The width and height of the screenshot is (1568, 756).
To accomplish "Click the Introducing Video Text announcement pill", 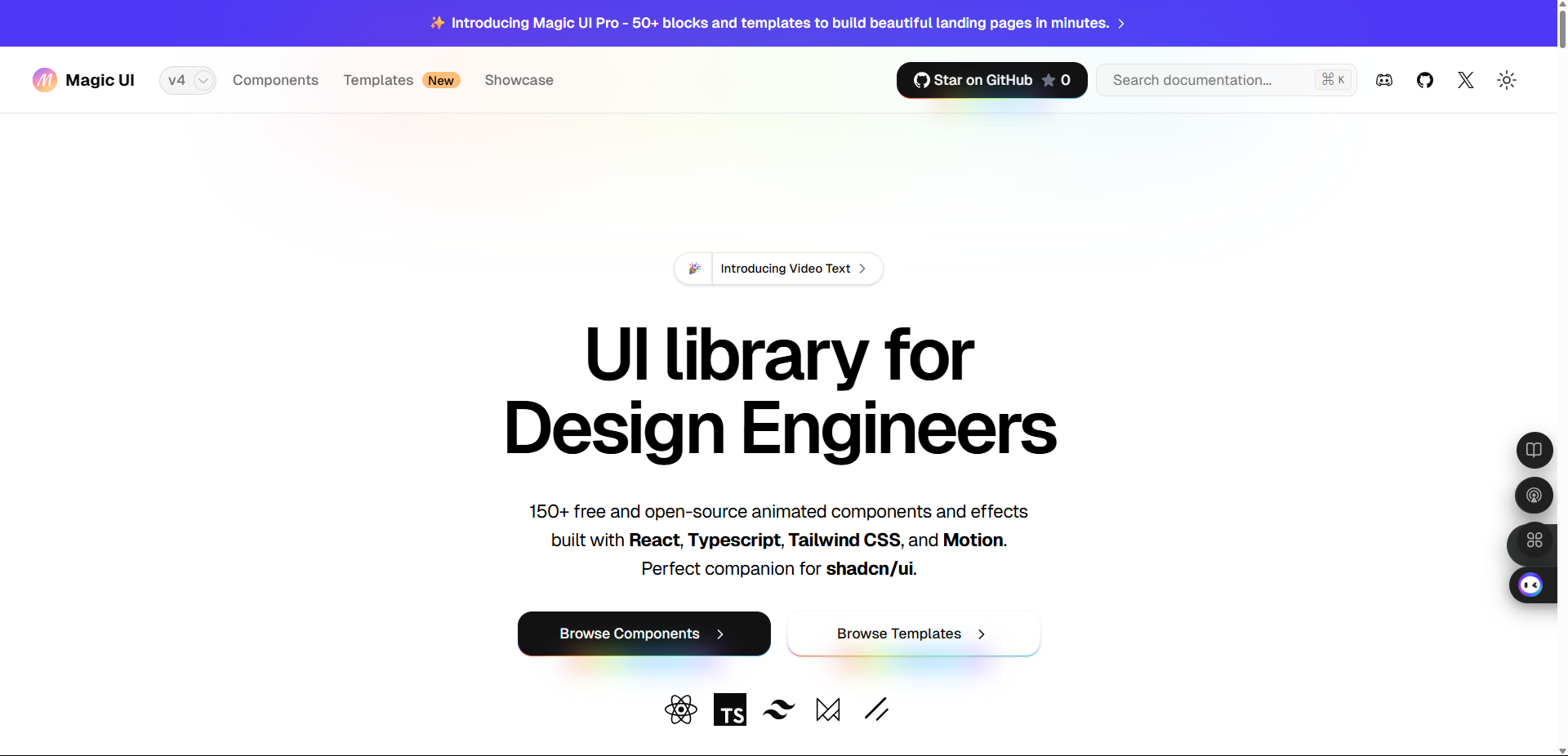I will click(777, 269).
